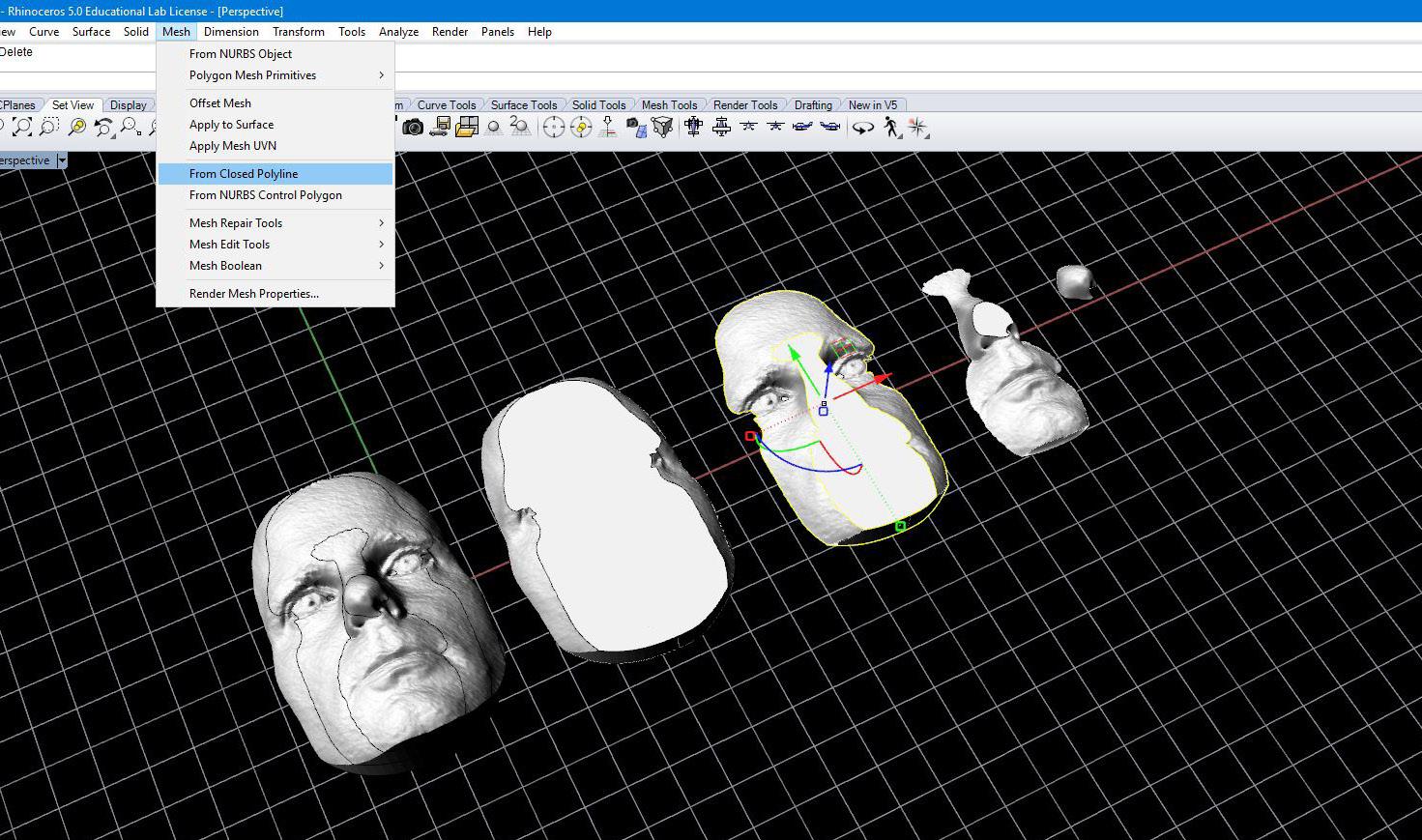Select the airplane front view icon

pyautogui.click(x=748, y=127)
